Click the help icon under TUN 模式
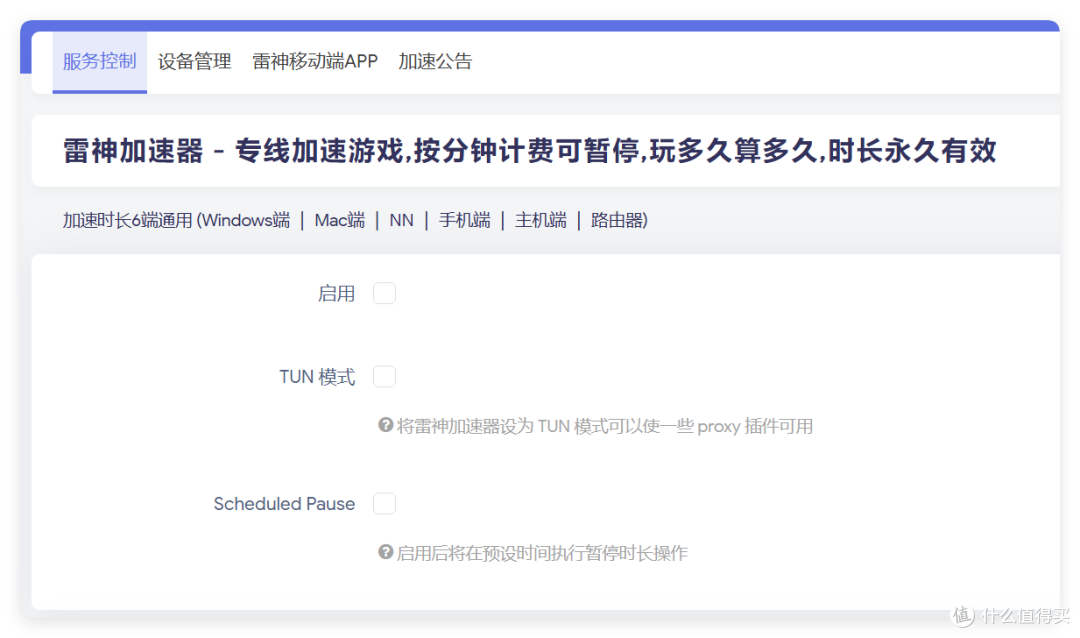Screen dimensions: 1080x638 pos(385,426)
